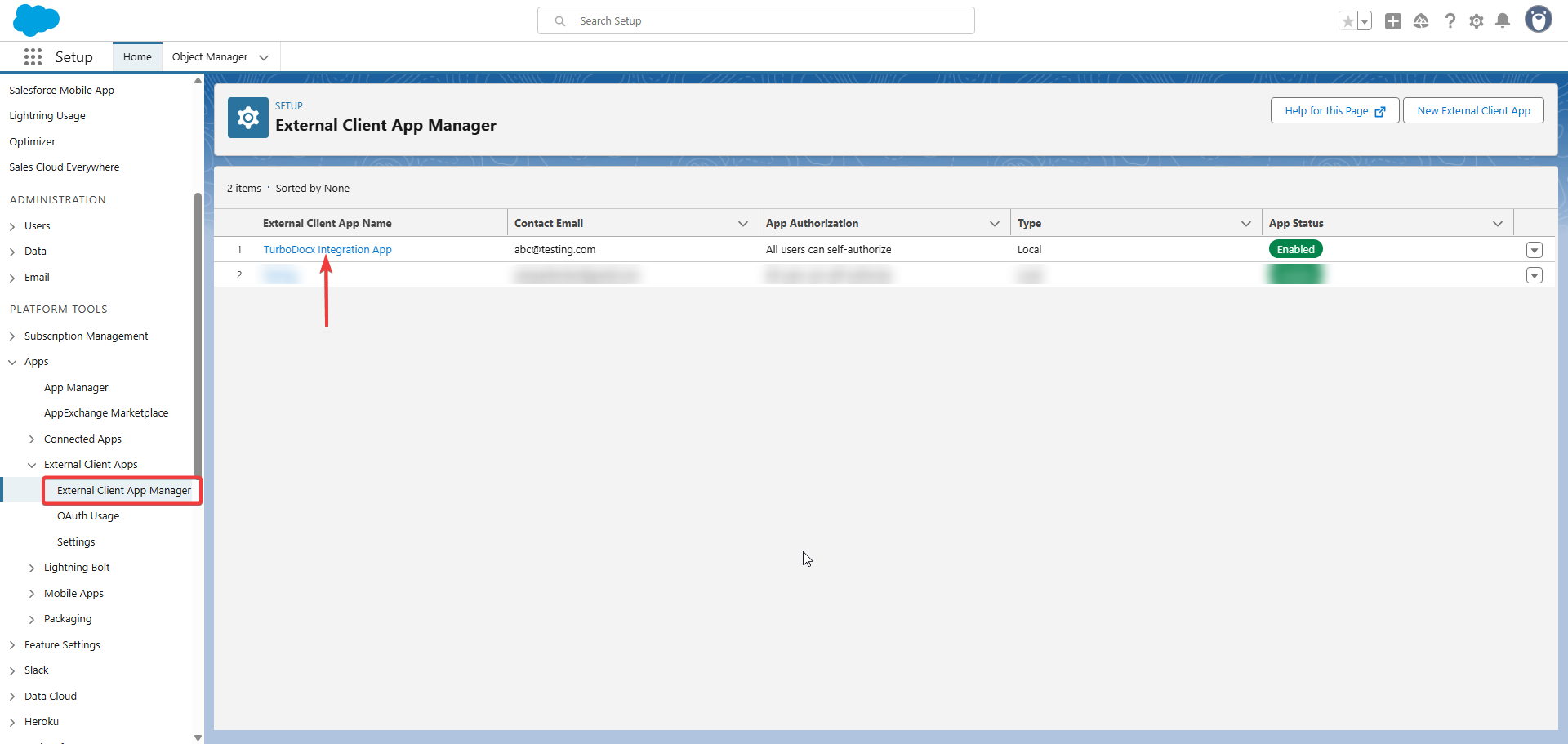Expand Subscription Management chevron
This screenshot has width=1568, height=744.
[12, 336]
